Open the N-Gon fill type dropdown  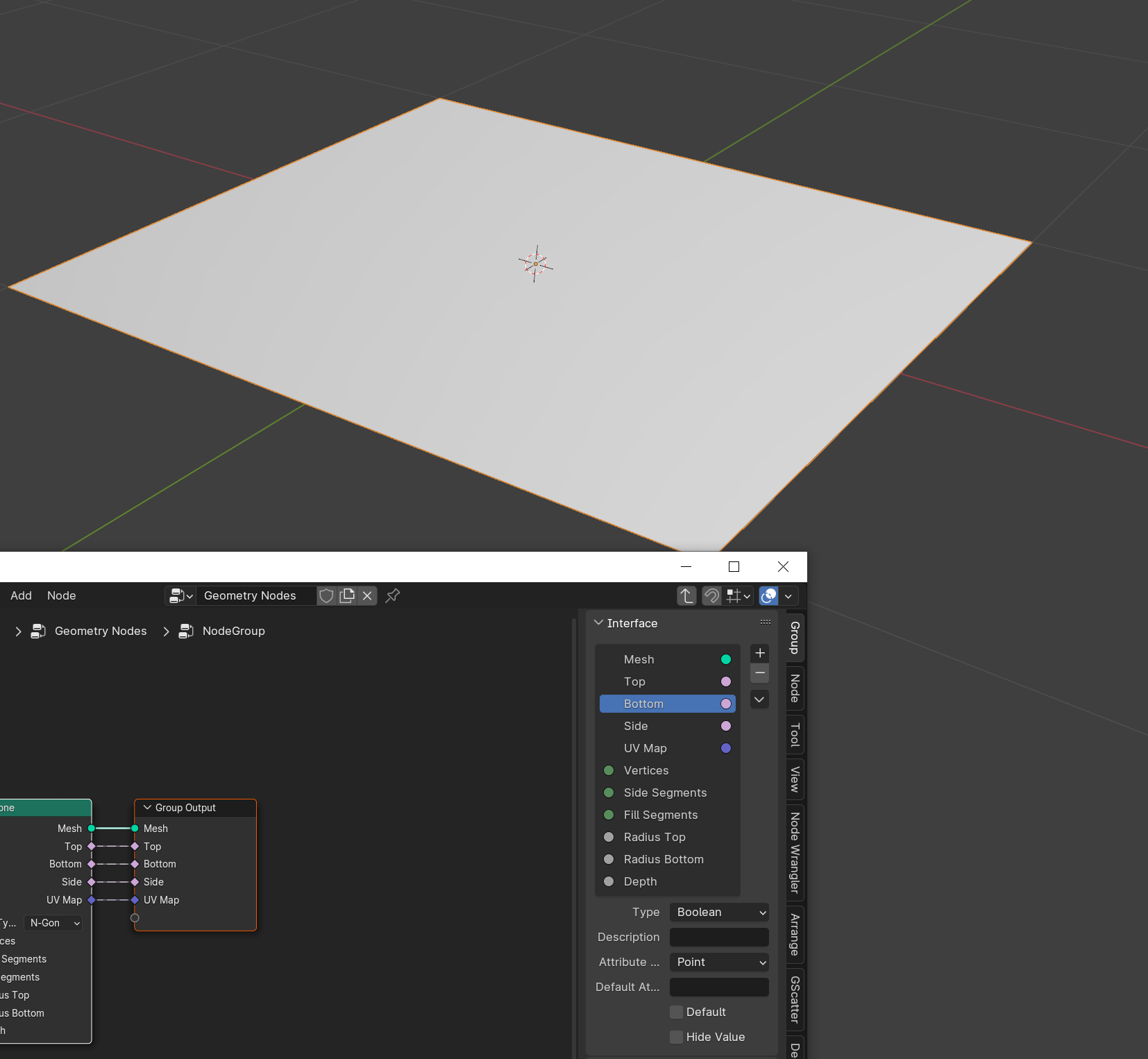coord(53,923)
